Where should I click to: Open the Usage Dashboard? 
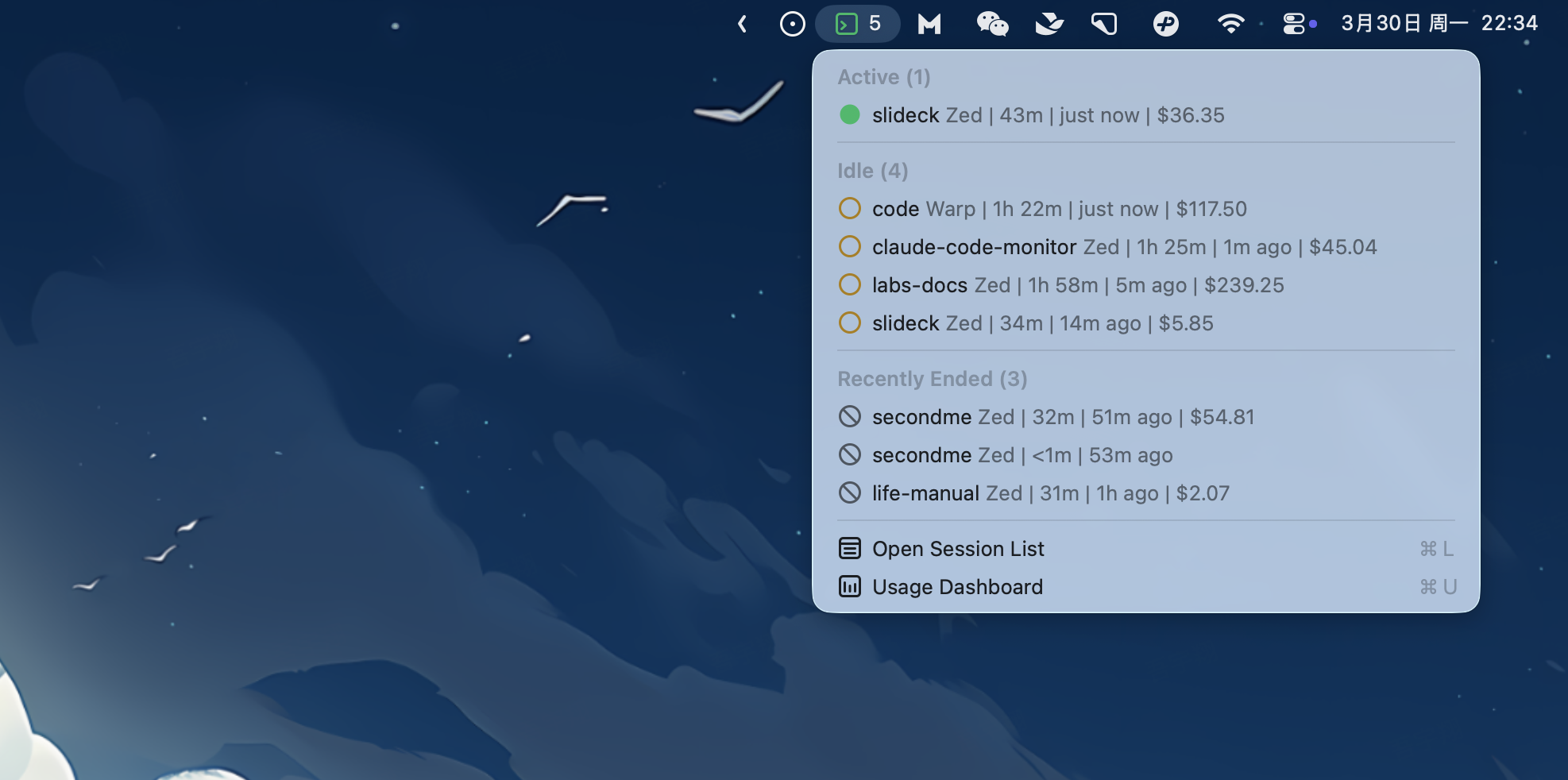coord(957,587)
